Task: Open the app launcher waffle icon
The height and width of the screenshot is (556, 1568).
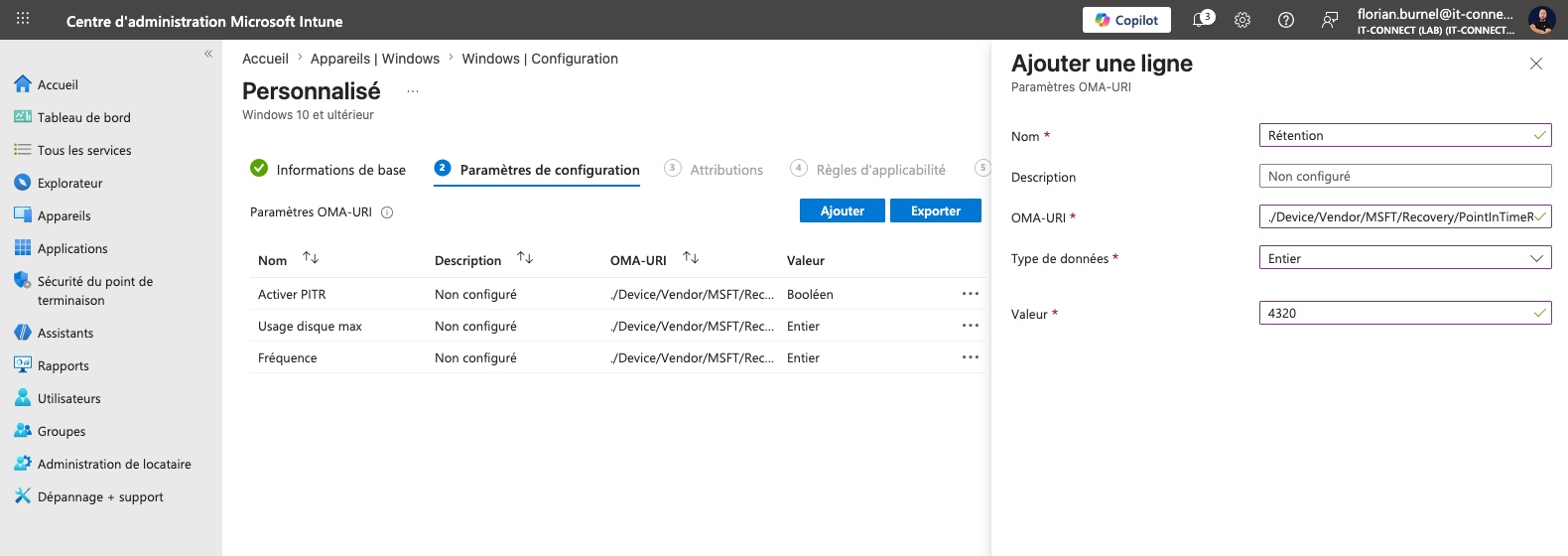Action: click(x=23, y=19)
